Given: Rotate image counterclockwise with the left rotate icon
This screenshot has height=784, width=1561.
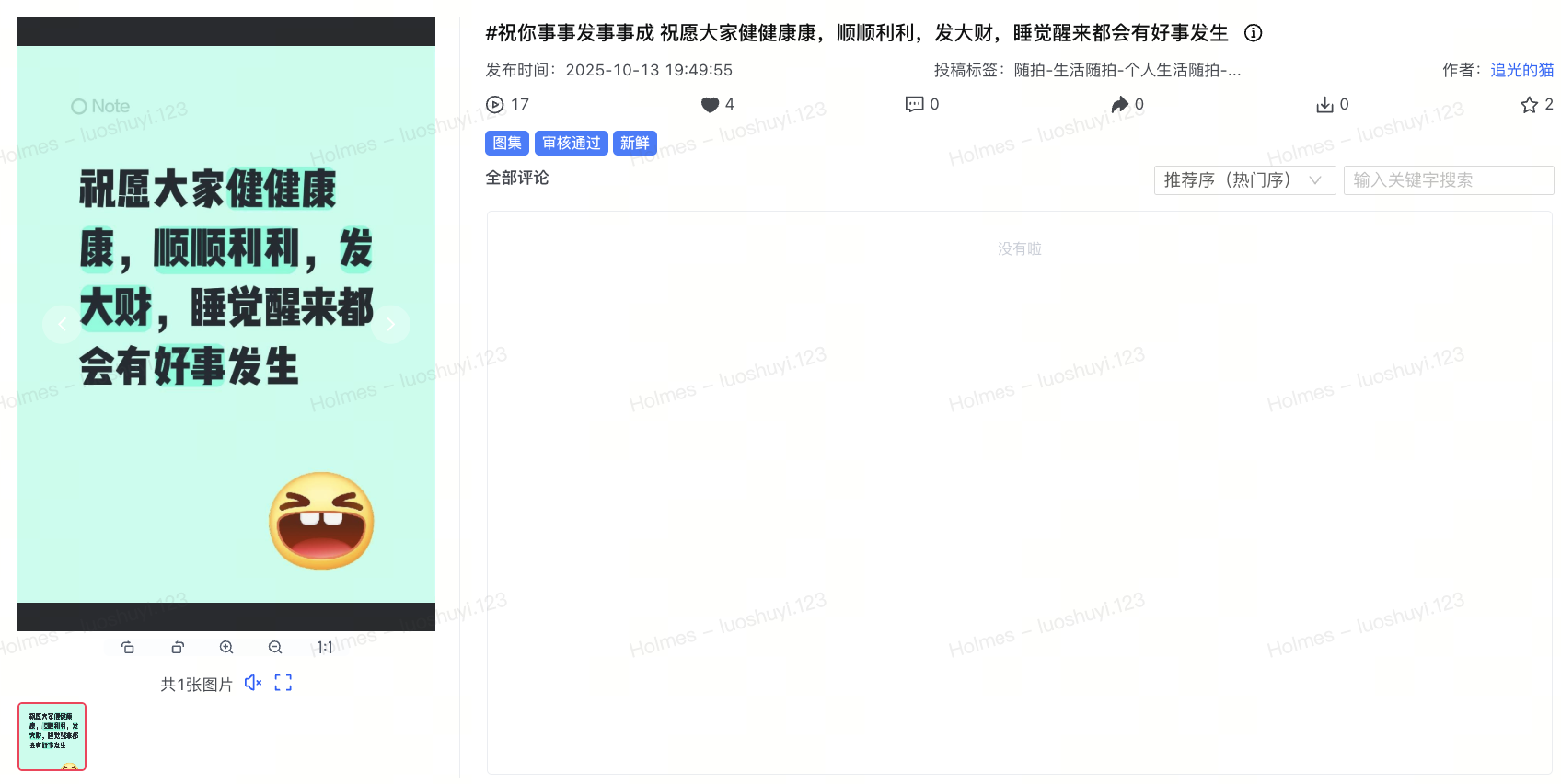Looking at the screenshot, I should point(128,648).
